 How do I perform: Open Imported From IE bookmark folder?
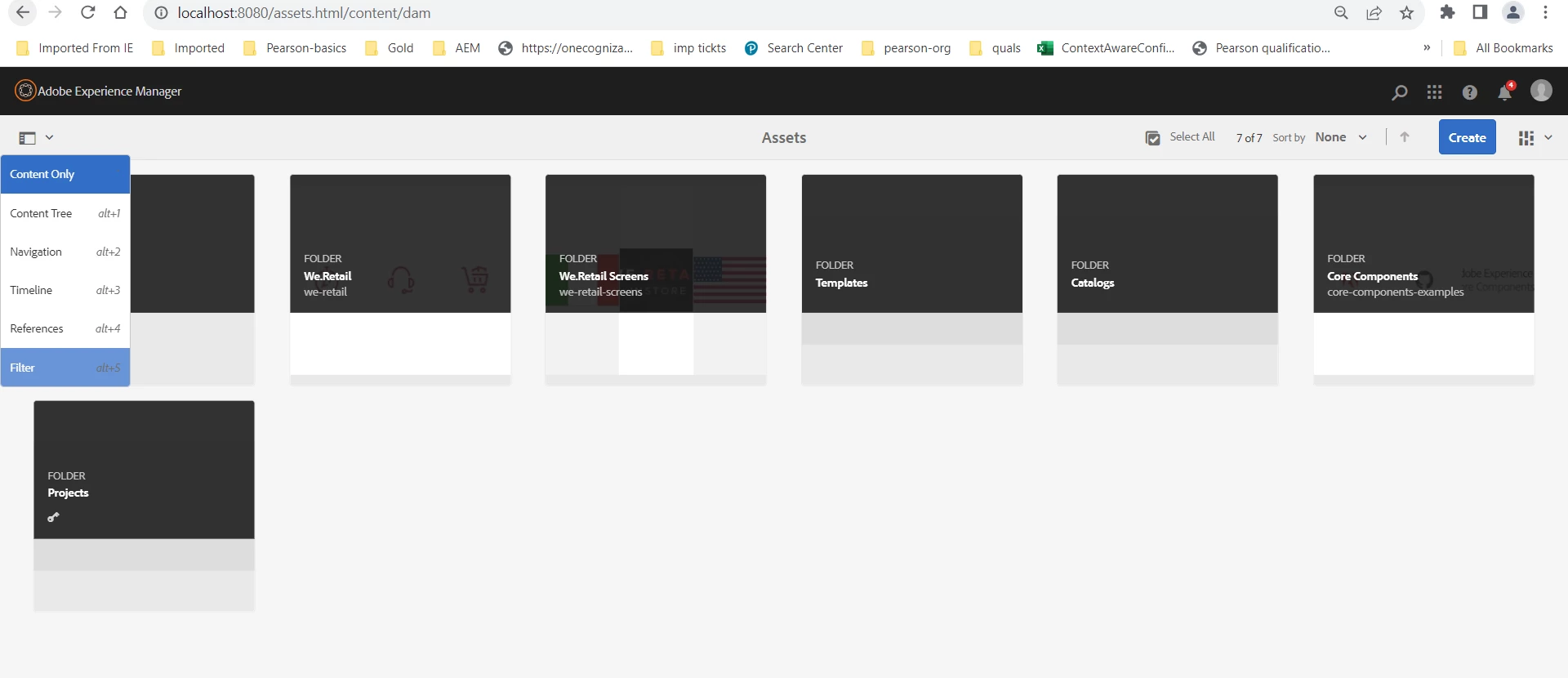click(74, 48)
